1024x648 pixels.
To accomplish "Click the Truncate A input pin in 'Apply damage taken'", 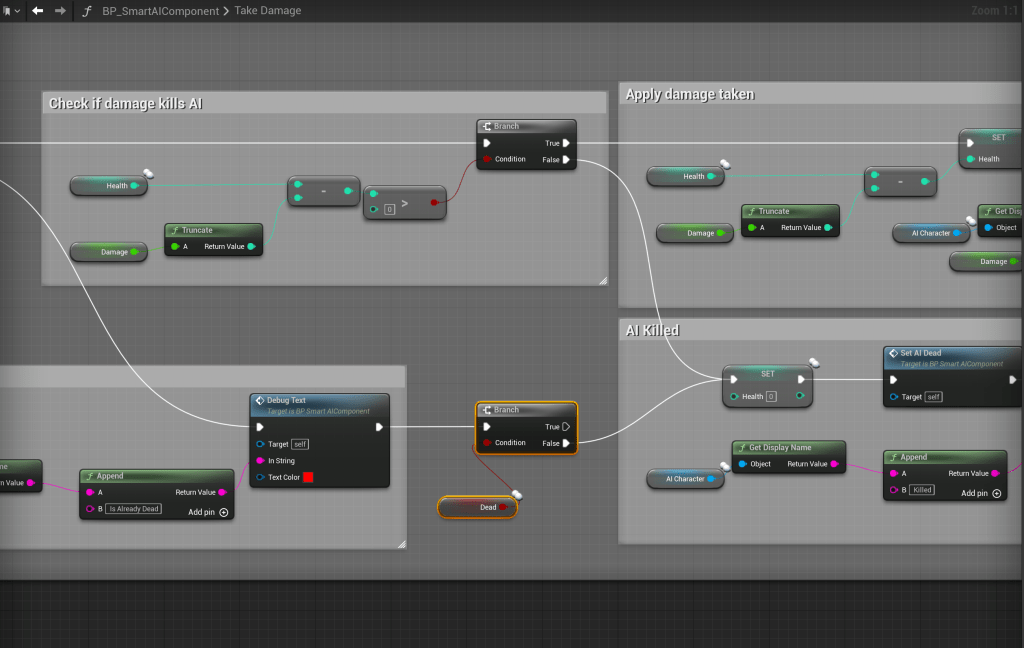I will (x=752, y=227).
